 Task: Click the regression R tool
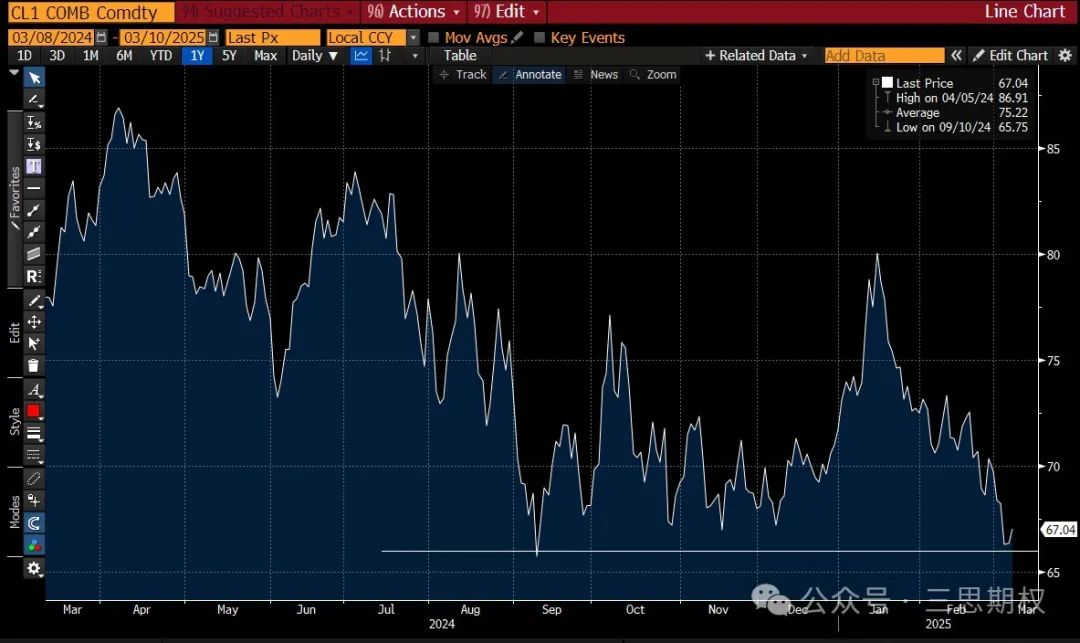tap(34, 276)
